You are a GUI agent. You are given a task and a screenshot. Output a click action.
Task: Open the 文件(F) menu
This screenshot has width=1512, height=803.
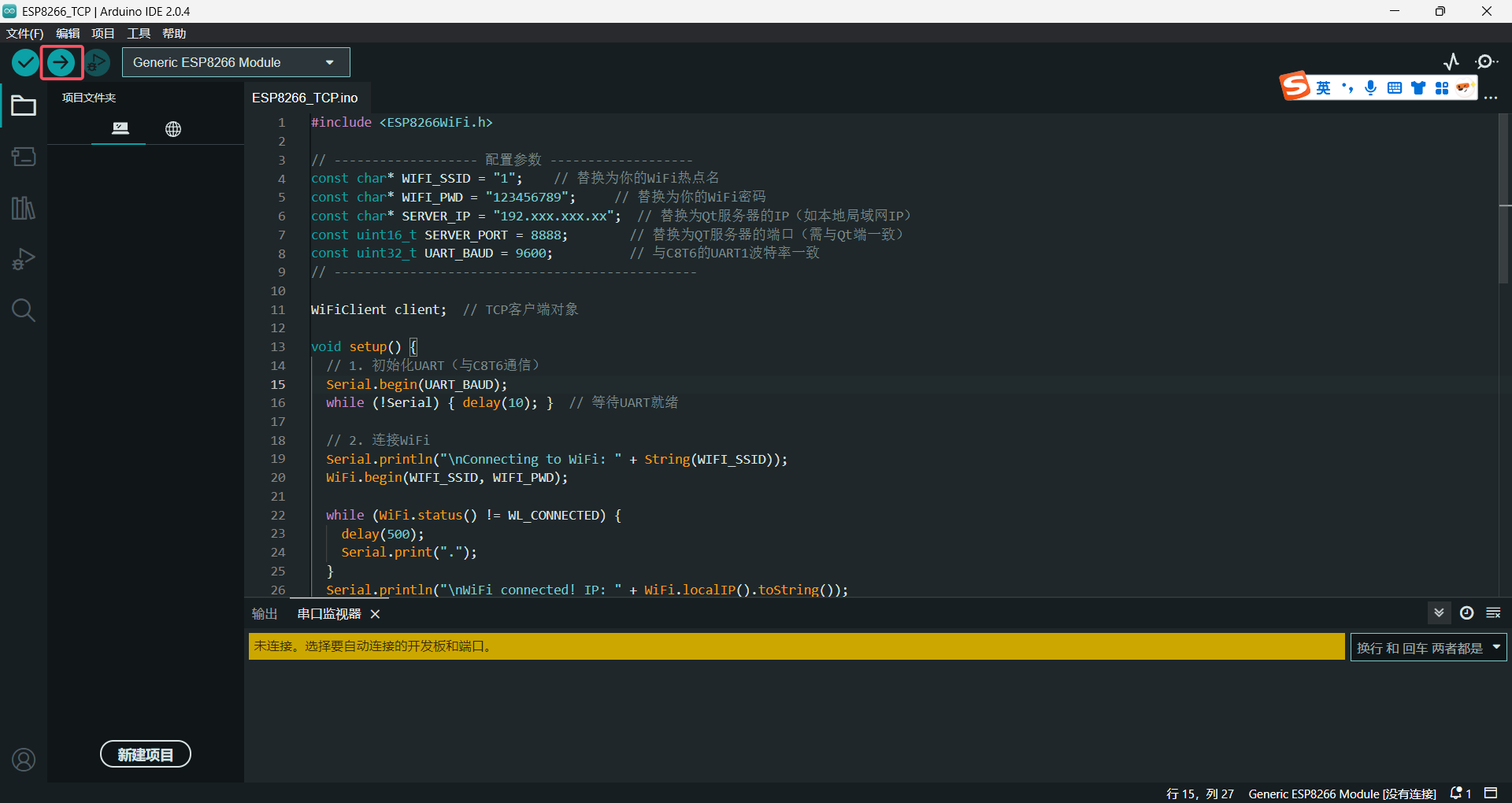pos(24,33)
